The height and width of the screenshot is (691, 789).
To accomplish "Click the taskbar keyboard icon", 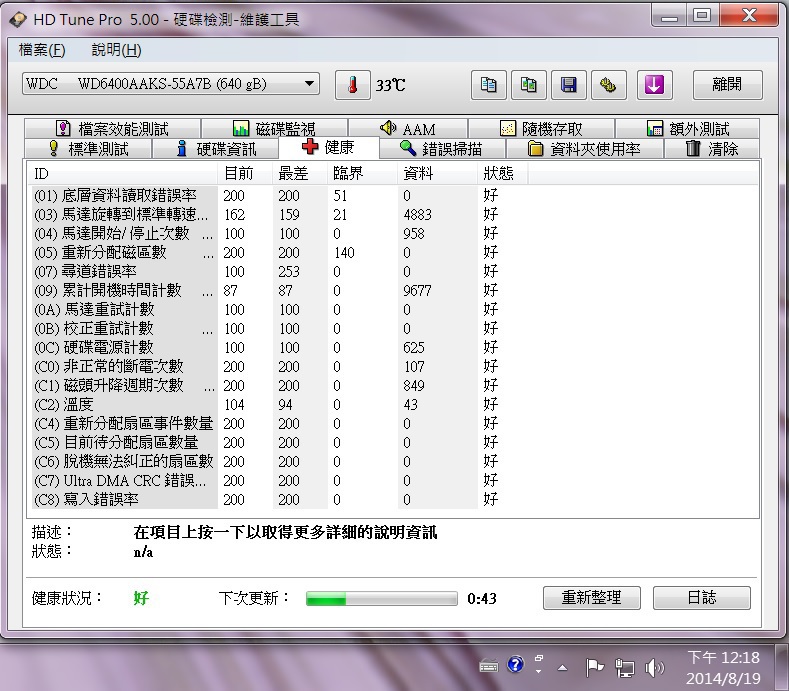I will coord(489,666).
